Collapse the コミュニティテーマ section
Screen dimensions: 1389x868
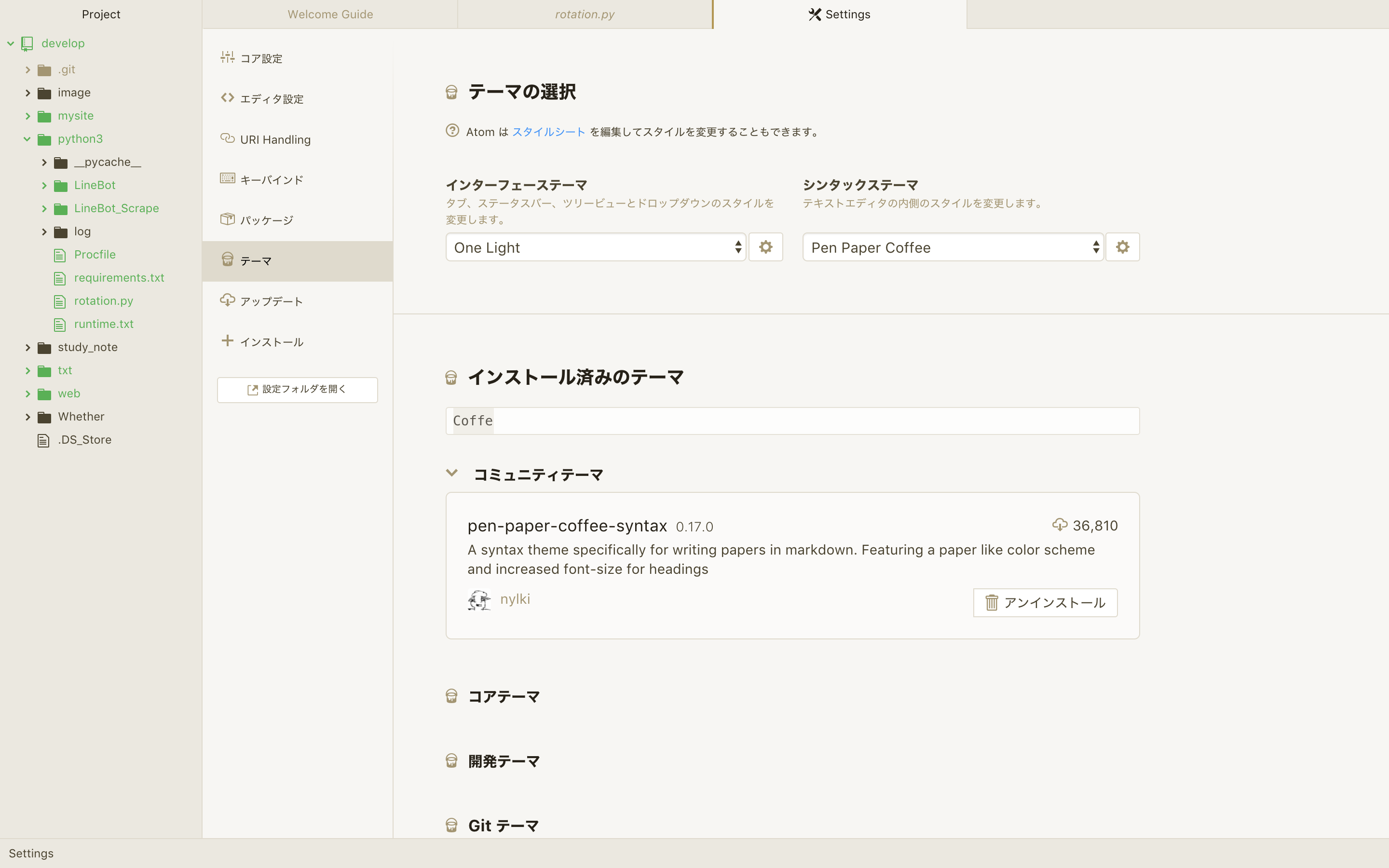(x=452, y=474)
